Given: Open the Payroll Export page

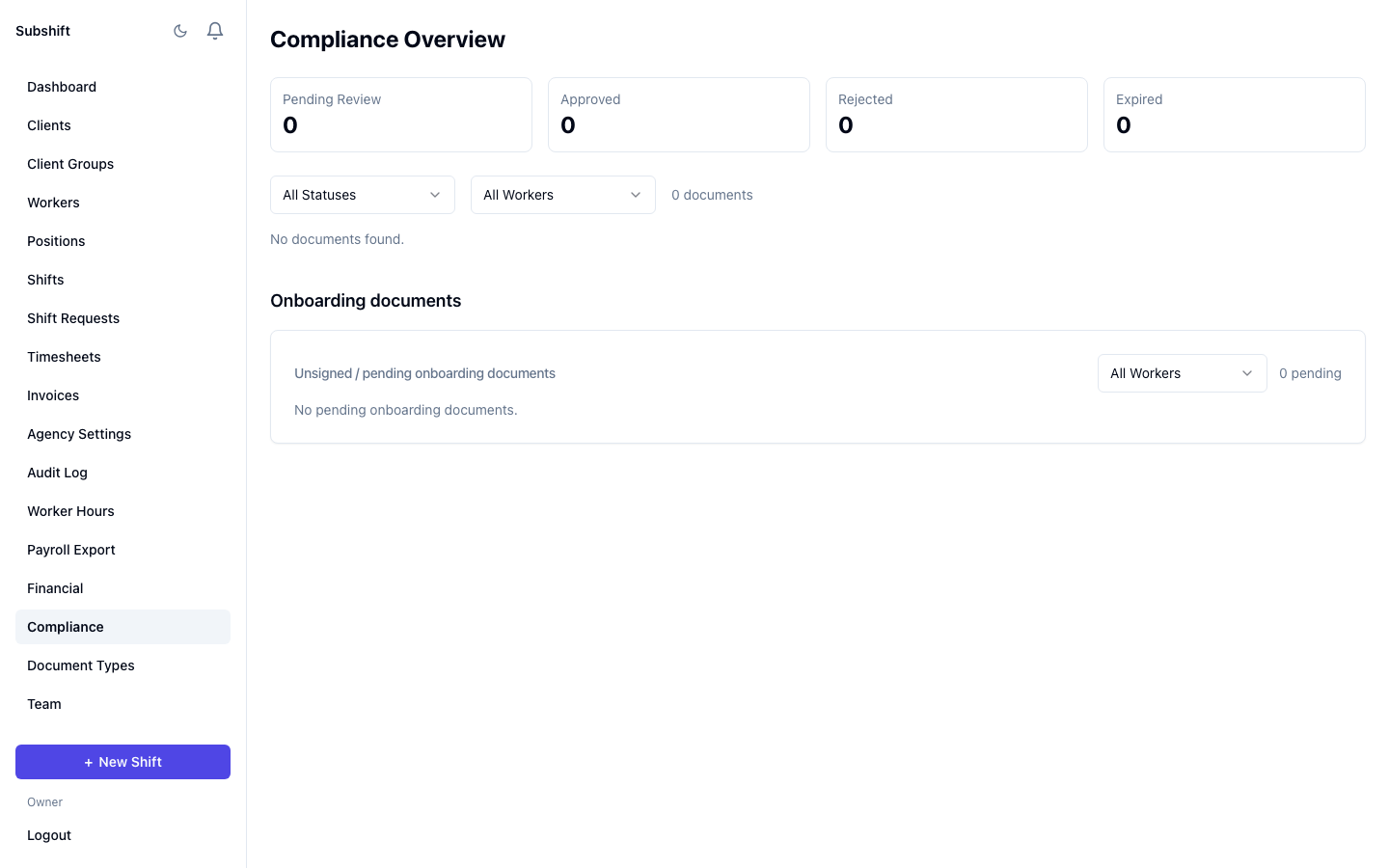Looking at the screenshot, I should click(70, 550).
